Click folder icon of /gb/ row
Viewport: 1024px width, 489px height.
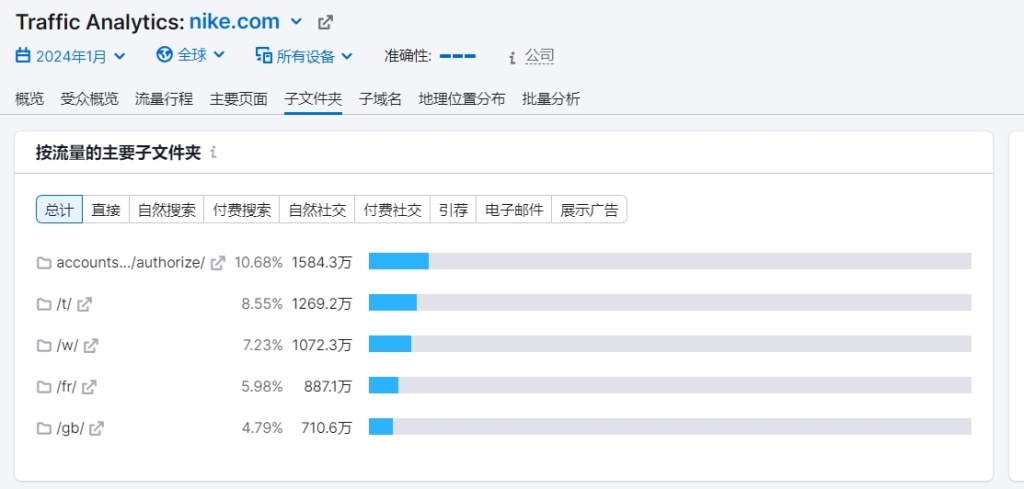click(x=44, y=428)
